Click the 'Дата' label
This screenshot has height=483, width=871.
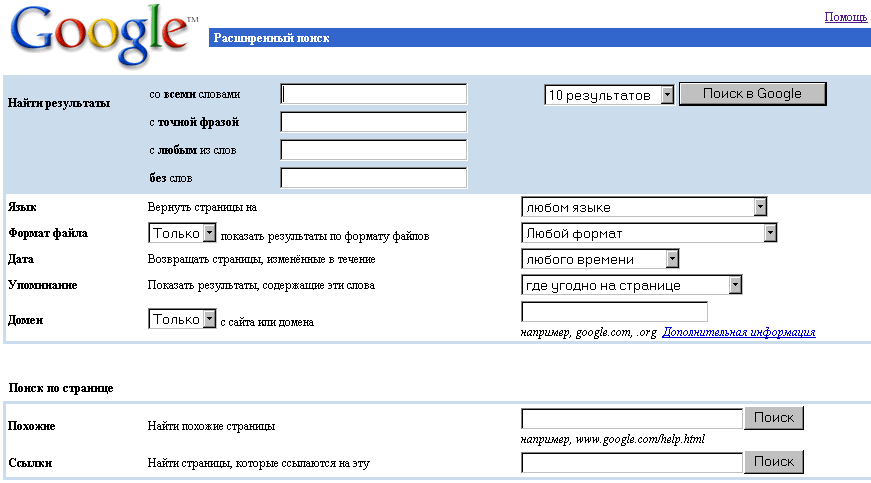(21, 259)
